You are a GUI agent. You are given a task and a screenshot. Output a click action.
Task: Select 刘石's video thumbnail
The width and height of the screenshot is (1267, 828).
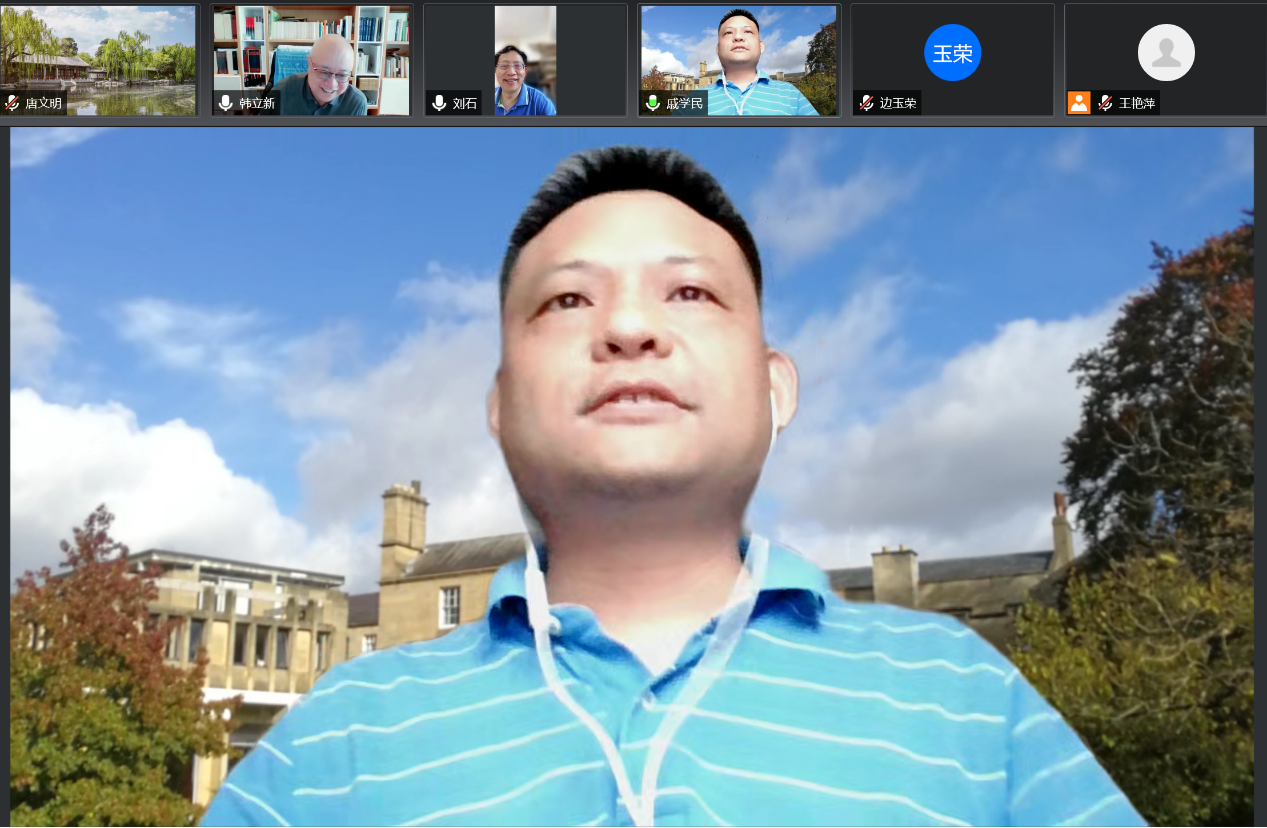tap(525, 60)
